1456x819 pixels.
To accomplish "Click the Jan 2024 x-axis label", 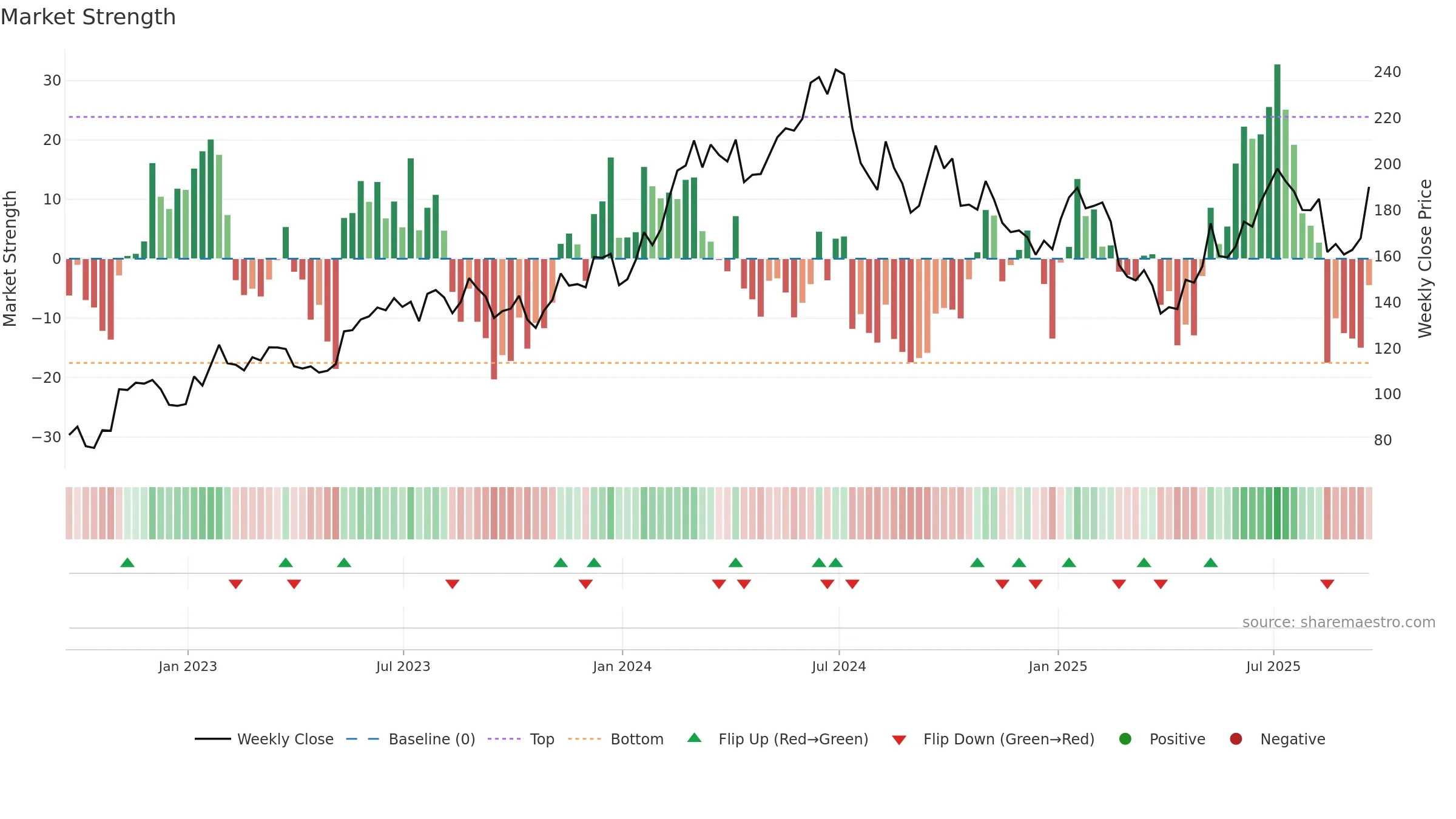I will tap(622, 666).
